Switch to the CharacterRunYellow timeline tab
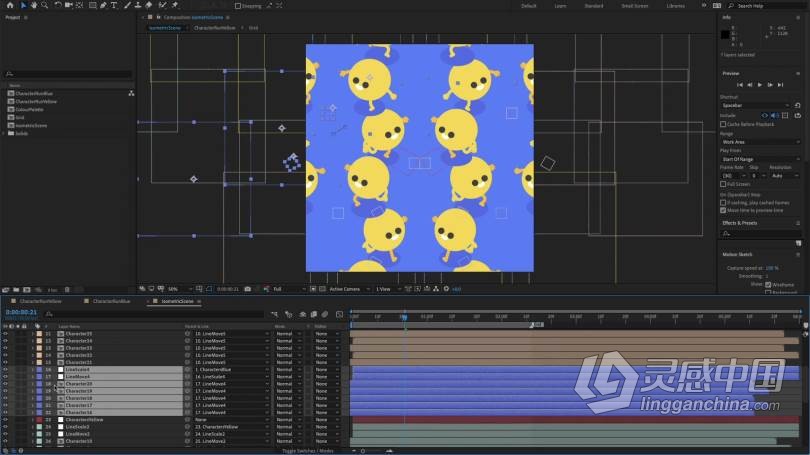810x455 pixels. 40,300
